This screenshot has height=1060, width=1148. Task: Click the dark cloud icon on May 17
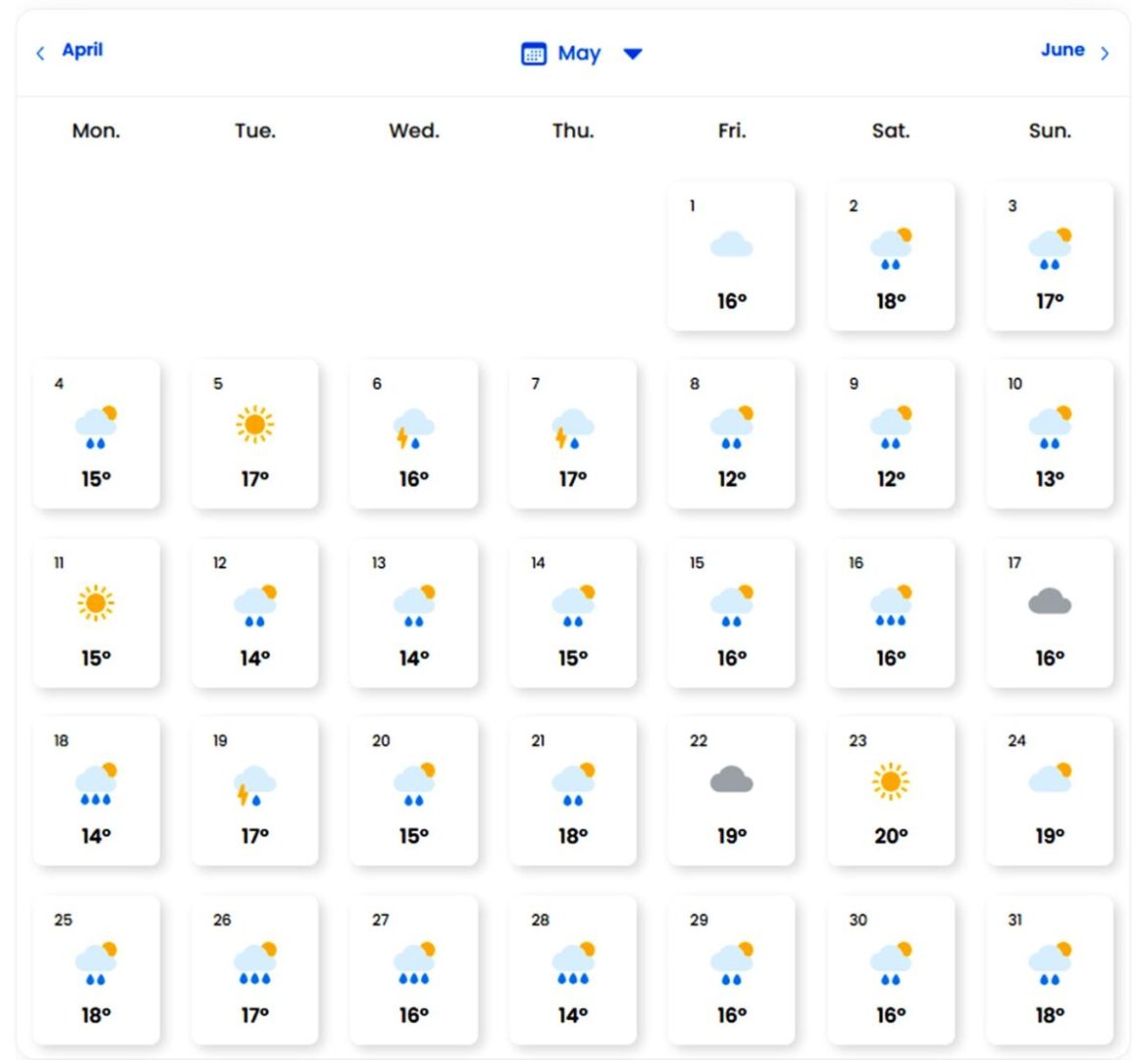(1049, 602)
